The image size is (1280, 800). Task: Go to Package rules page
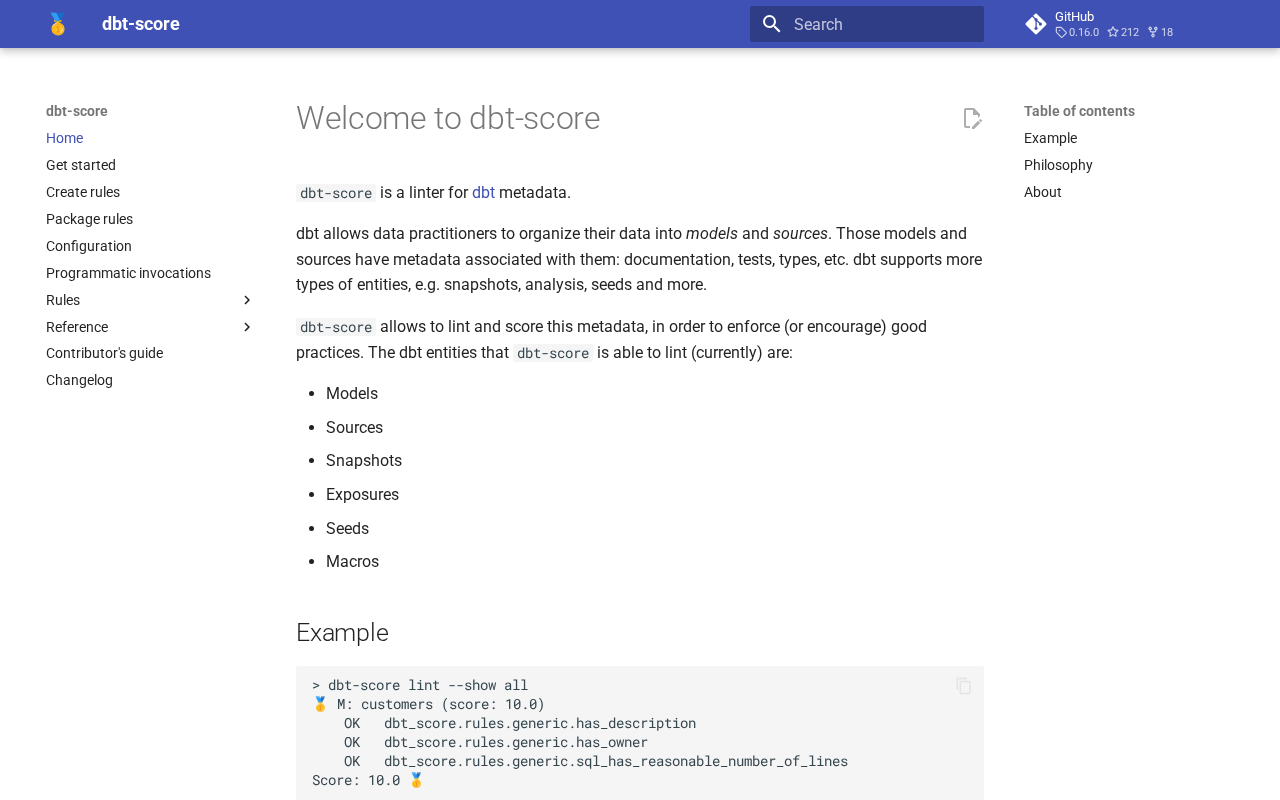[x=89, y=219]
